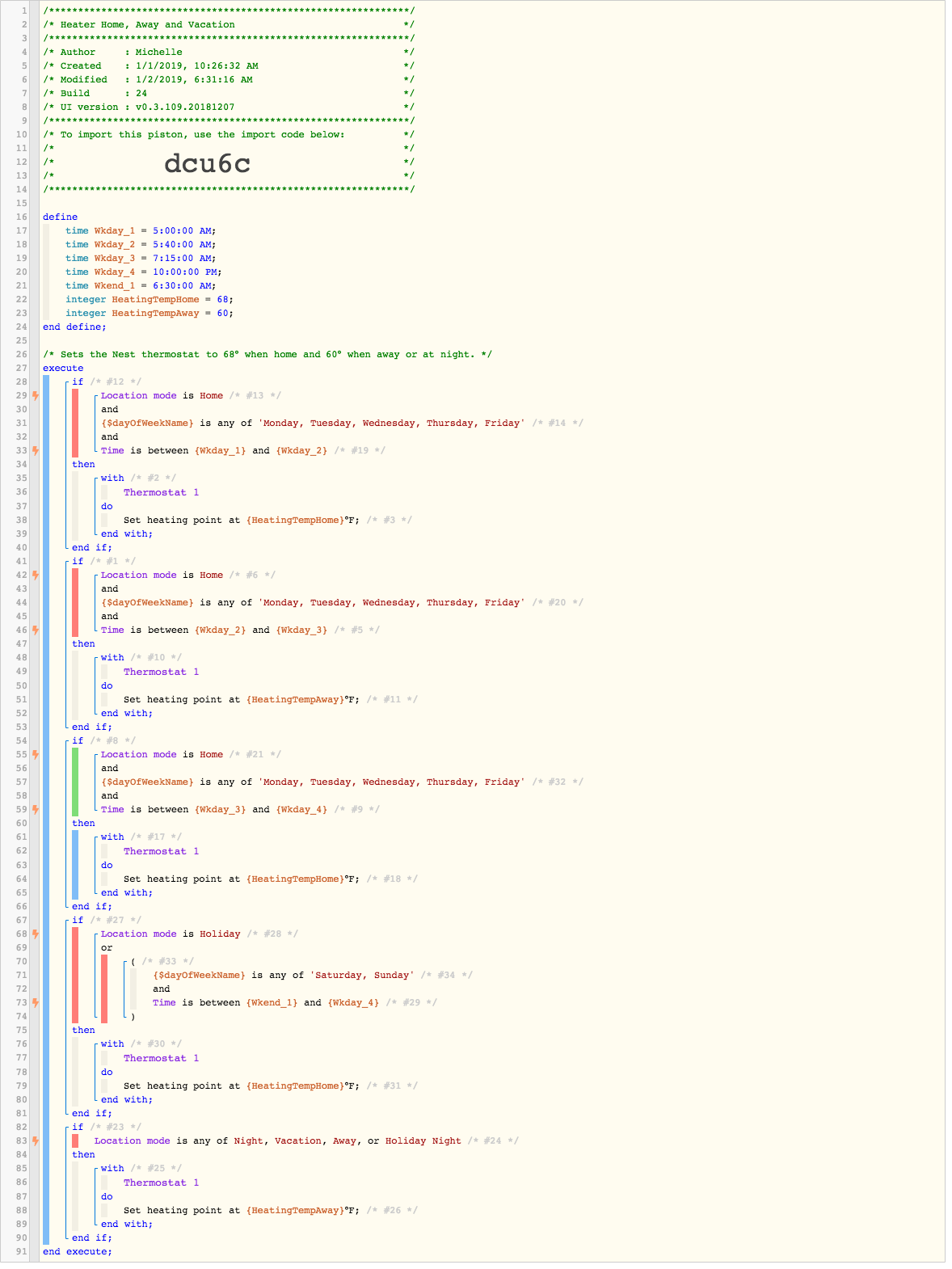Click the lightning bolt icon on line 68

[36, 934]
